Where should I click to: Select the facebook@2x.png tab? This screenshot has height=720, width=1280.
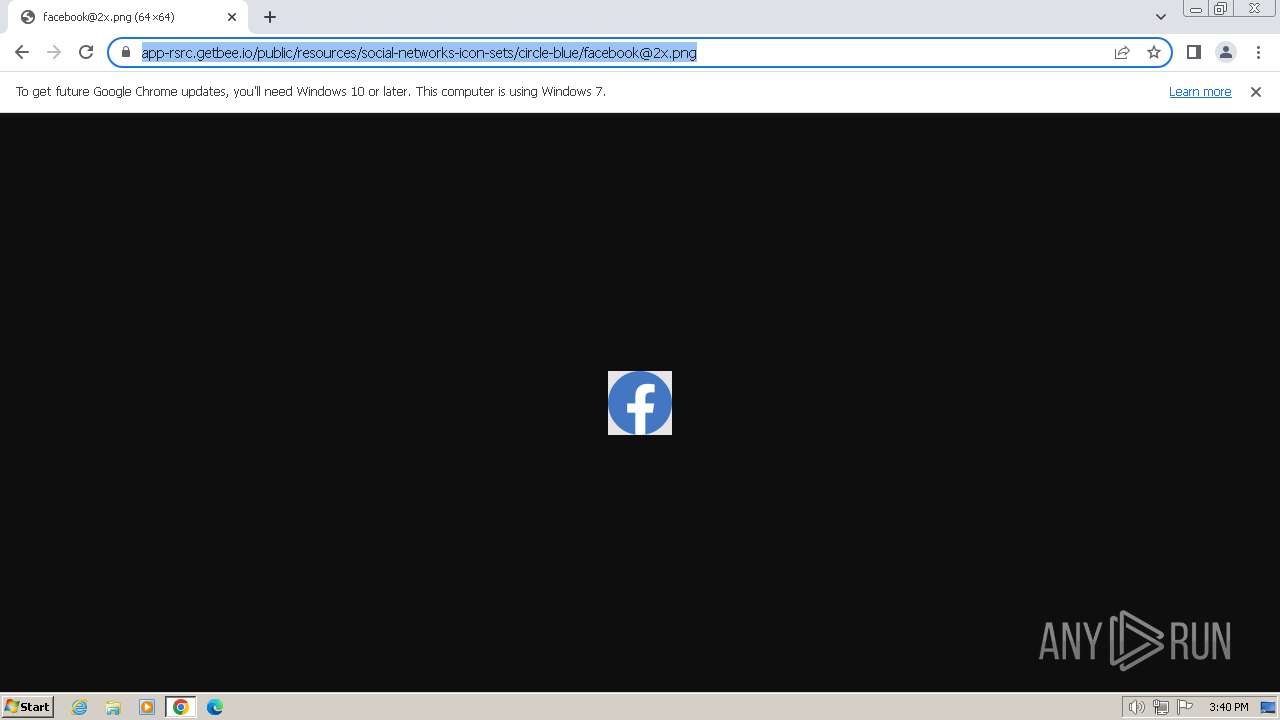[x=128, y=17]
